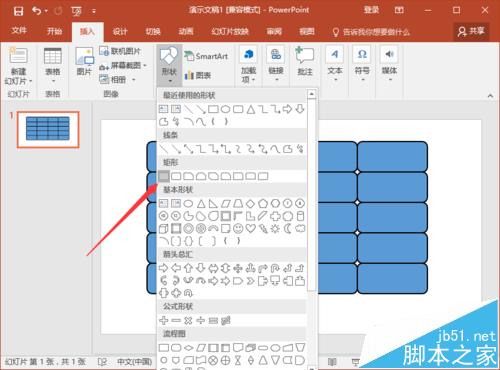Insert the Smiley Face shape
Screen dimensions: 500x370
click(x=238, y=229)
